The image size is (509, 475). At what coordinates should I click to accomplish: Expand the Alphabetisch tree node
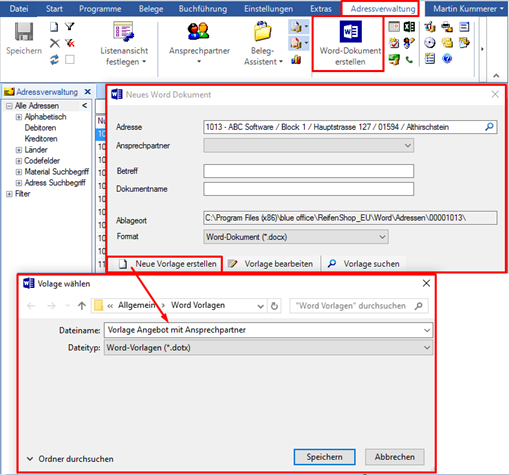[x=19, y=117]
